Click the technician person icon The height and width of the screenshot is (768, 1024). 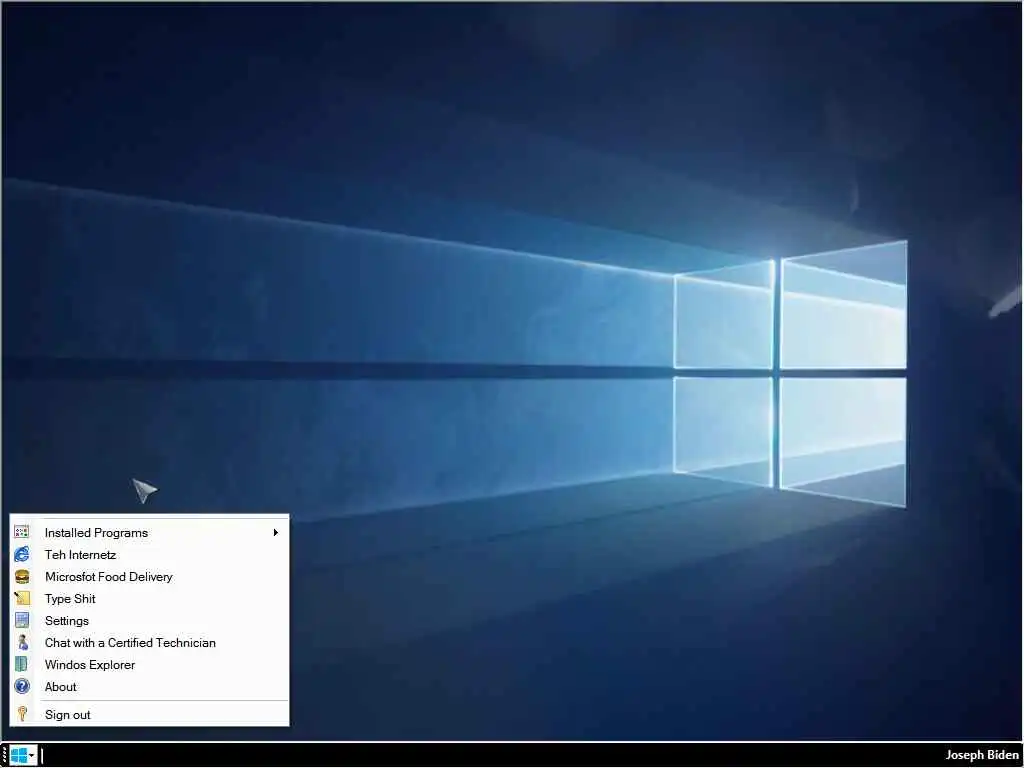click(x=22, y=643)
